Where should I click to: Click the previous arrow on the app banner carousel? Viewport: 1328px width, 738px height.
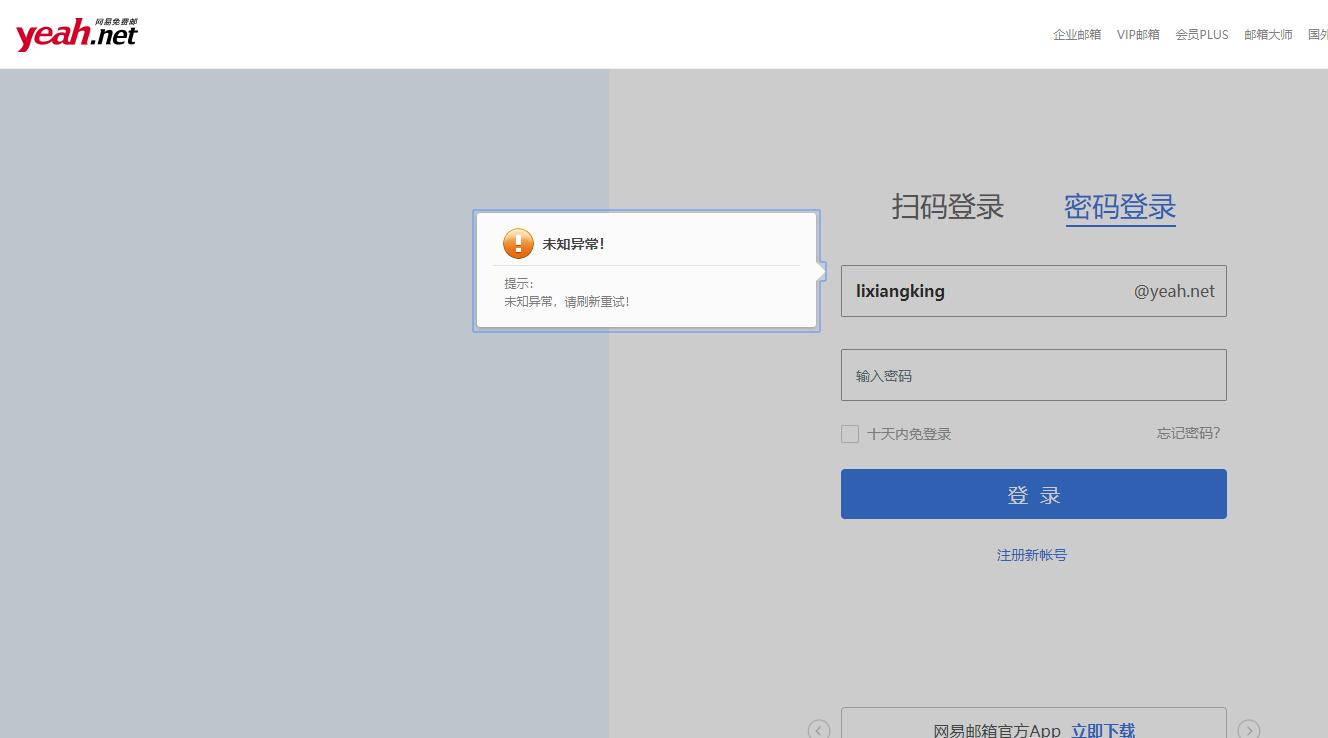click(x=818, y=730)
